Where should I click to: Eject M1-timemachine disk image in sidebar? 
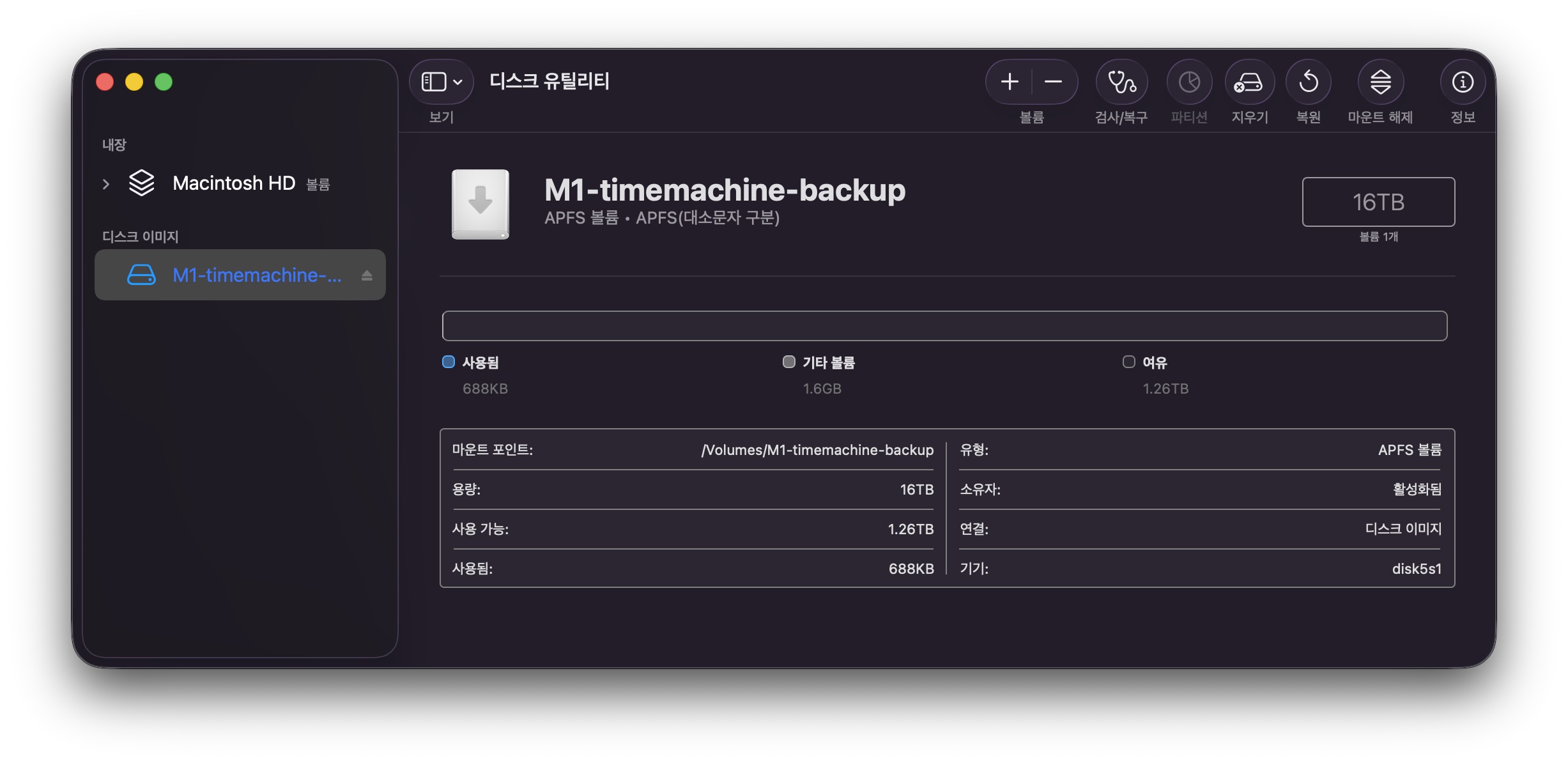point(367,275)
